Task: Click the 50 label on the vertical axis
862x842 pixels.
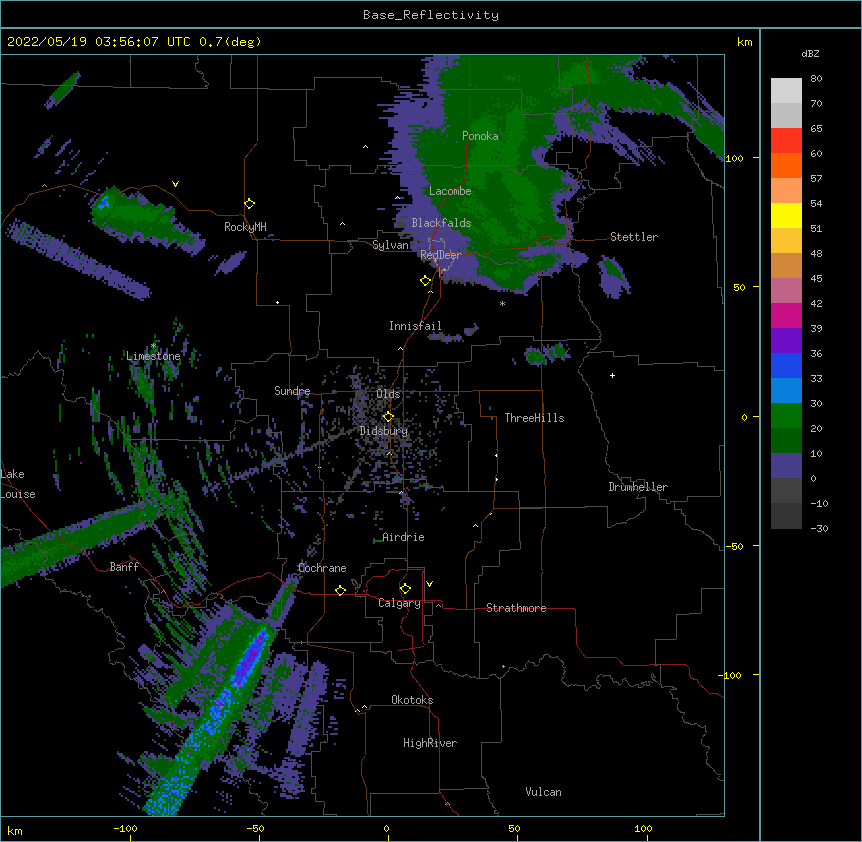Action: 739,287
